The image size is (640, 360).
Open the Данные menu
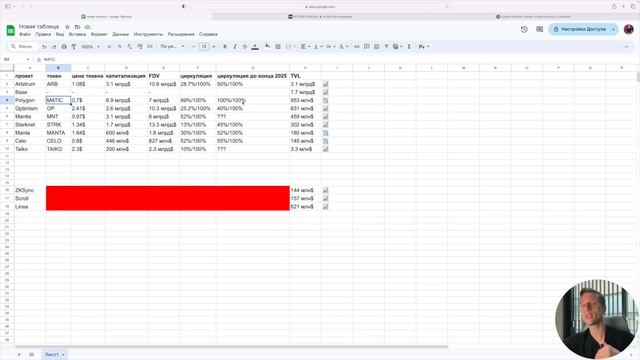(x=120, y=34)
